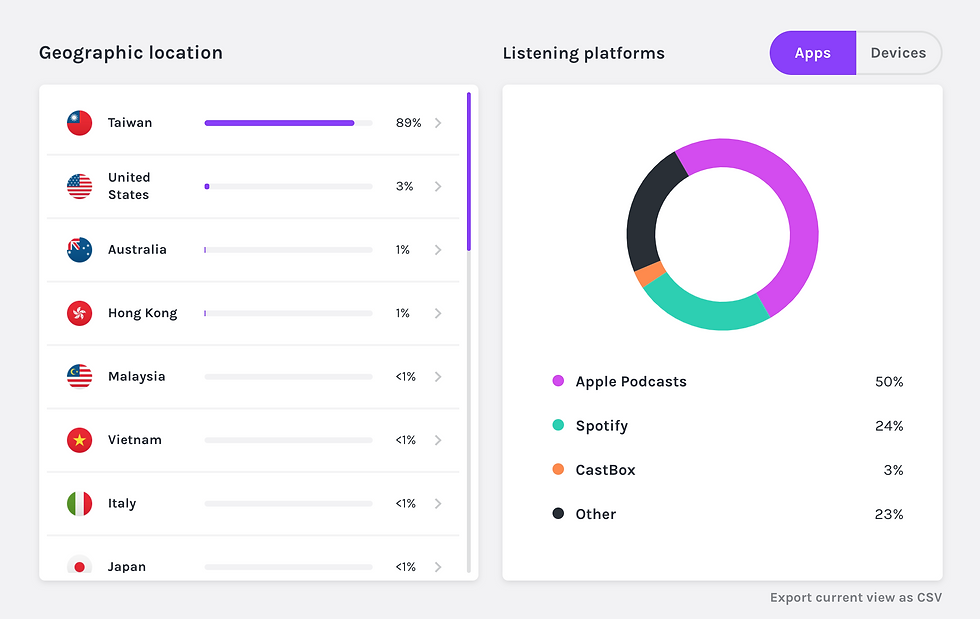Switch to the Devices tab
Viewport: 980px width, 619px height.
point(898,53)
